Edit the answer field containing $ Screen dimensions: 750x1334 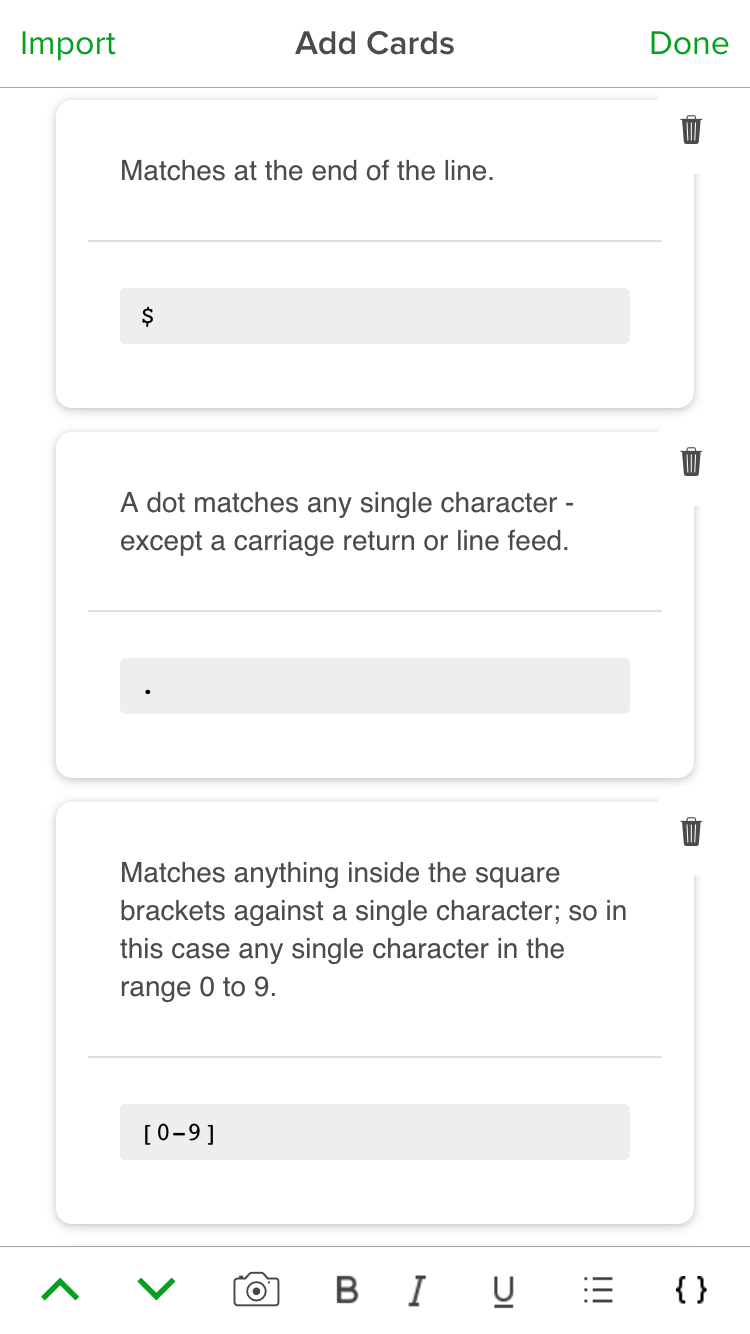coord(375,315)
